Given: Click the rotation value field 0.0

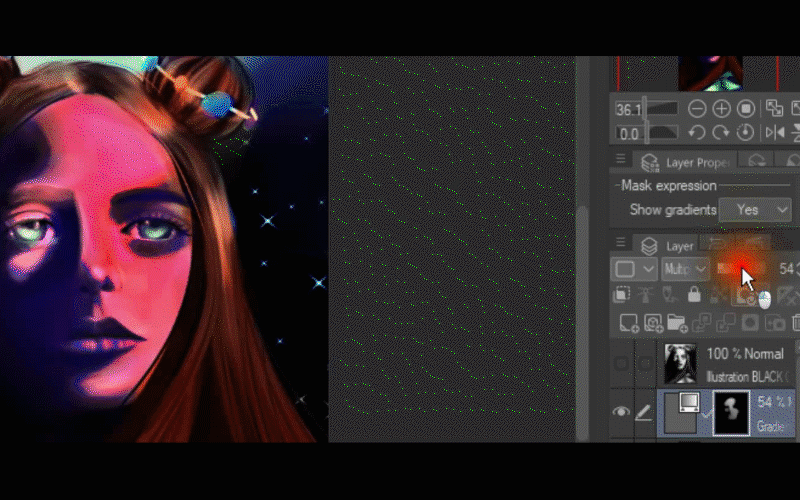Looking at the screenshot, I should point(629,134).
